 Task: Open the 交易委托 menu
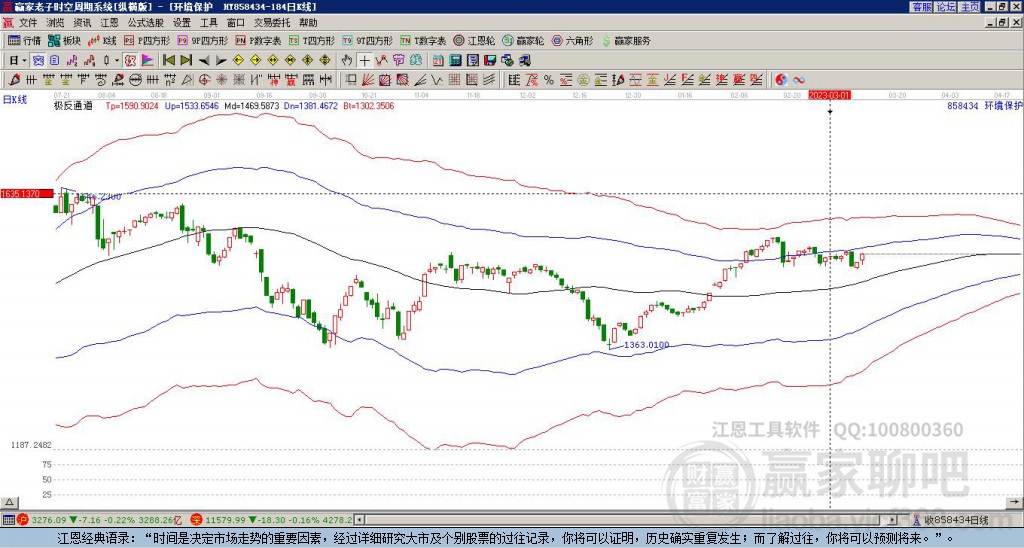click(272, 23)
